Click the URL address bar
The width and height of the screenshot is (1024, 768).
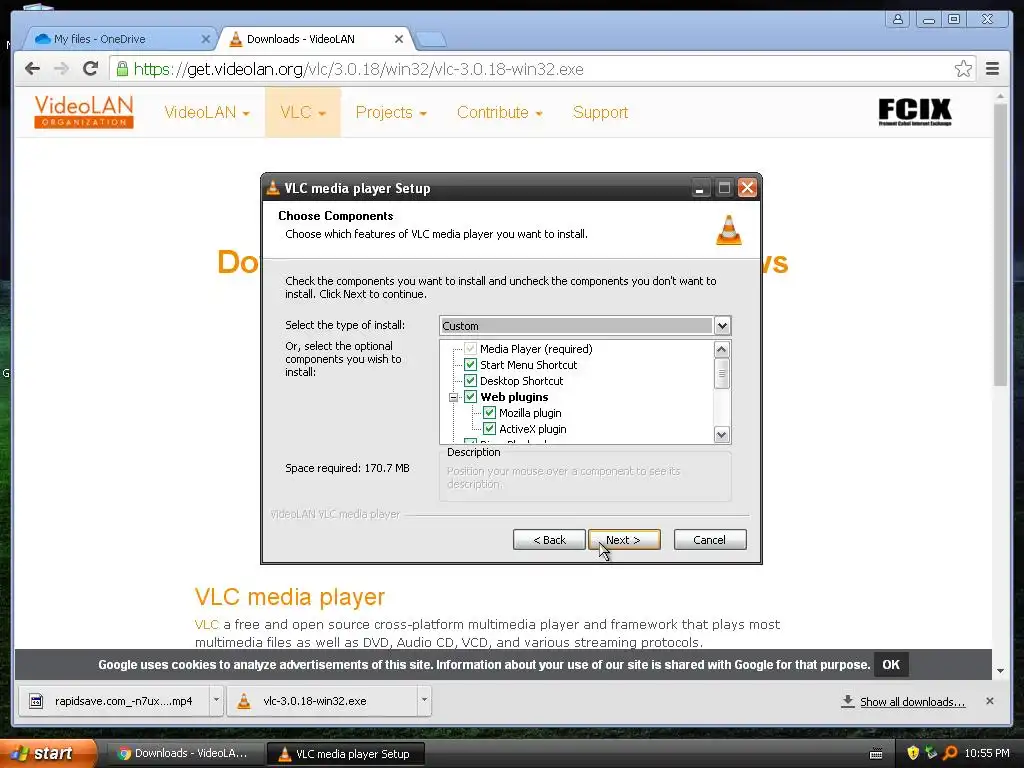point(542,69)
